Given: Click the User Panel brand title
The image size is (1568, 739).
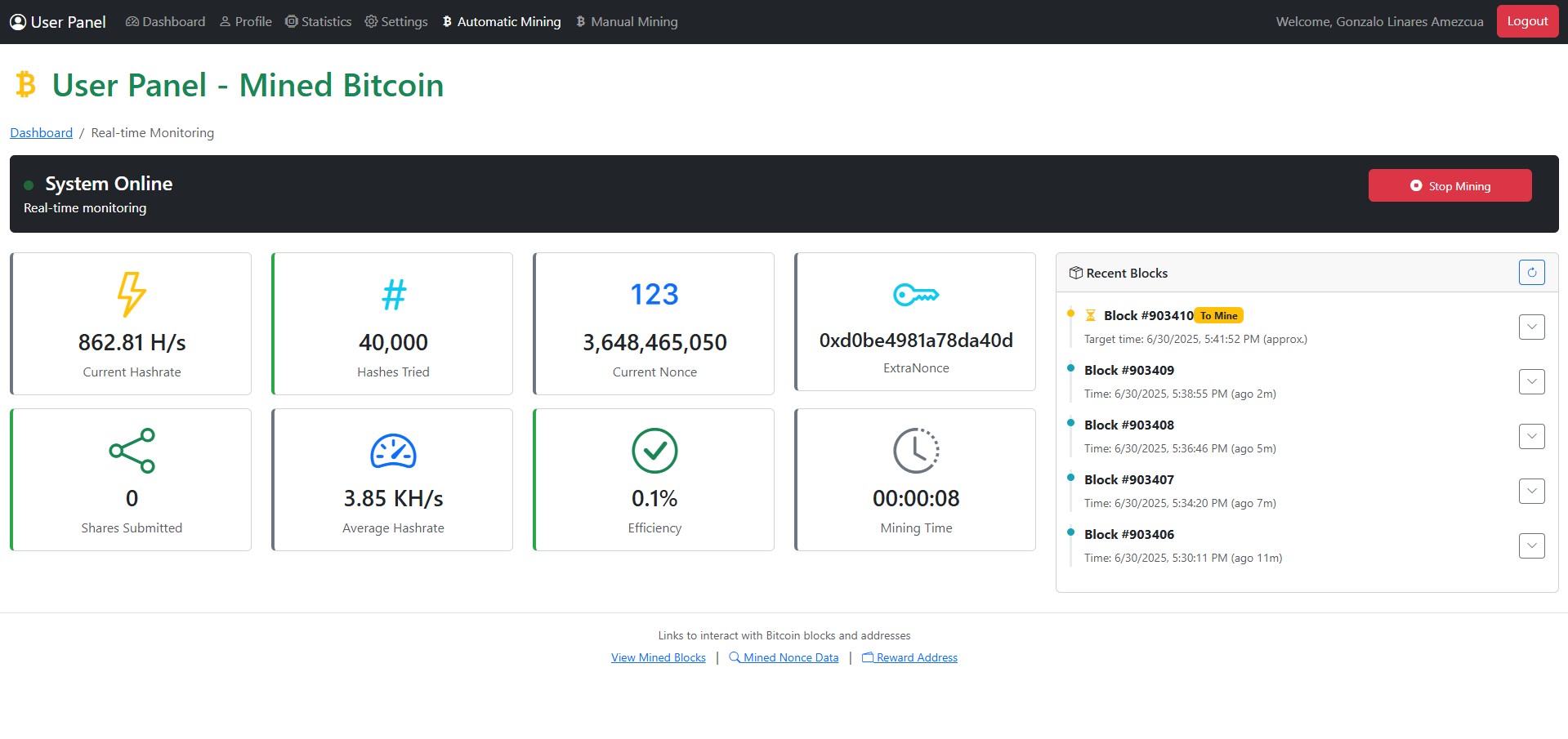Looking at the screenshot, I should [x=69, y=22].
